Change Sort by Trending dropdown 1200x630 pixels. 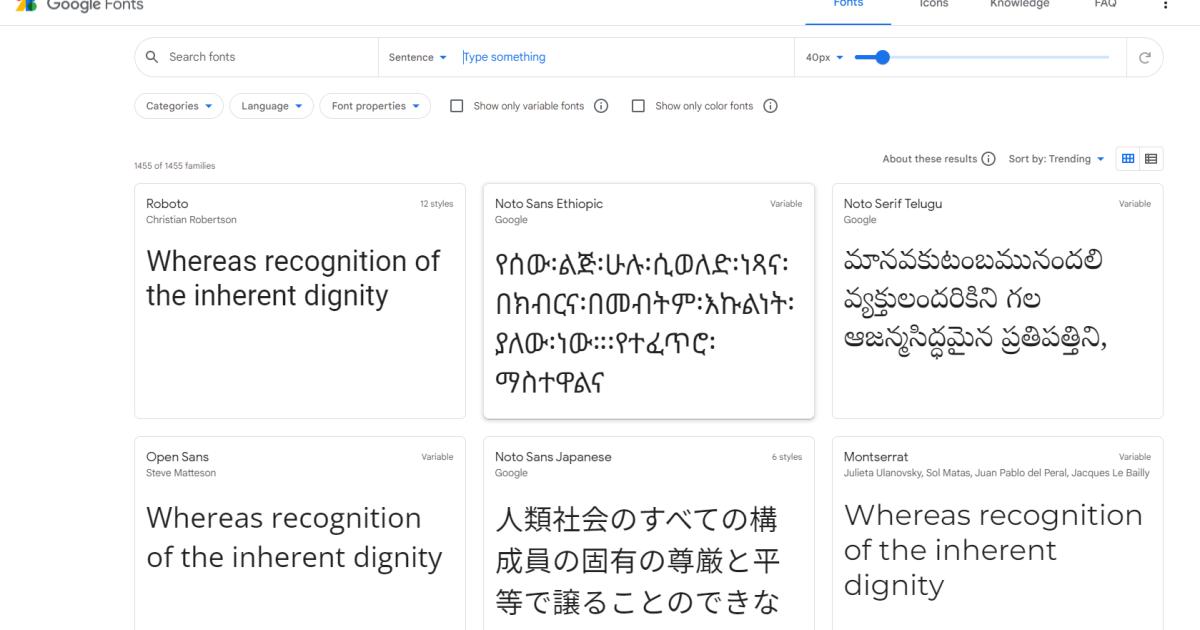pos(1056,159)
